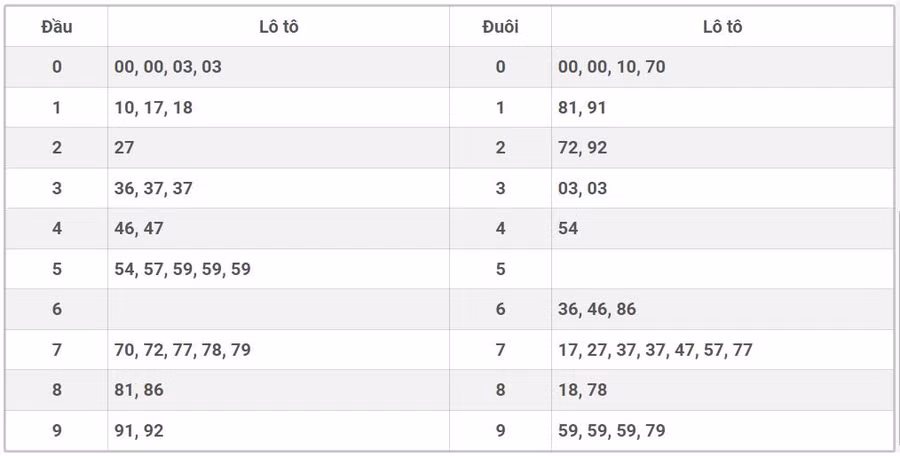Select the "70, 72, 77, 78, 79" cell

click(x=182, y=350)
